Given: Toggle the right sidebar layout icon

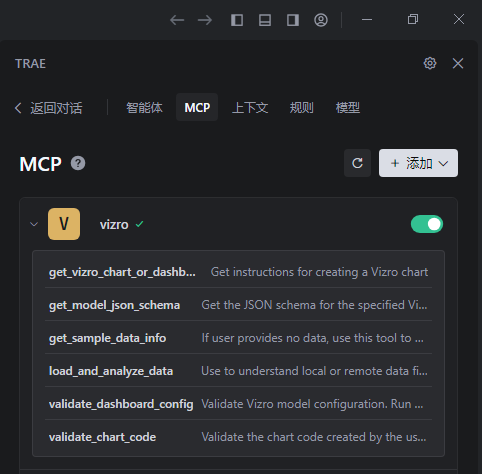Looking at the screenshot, I should tap(293, 20).
